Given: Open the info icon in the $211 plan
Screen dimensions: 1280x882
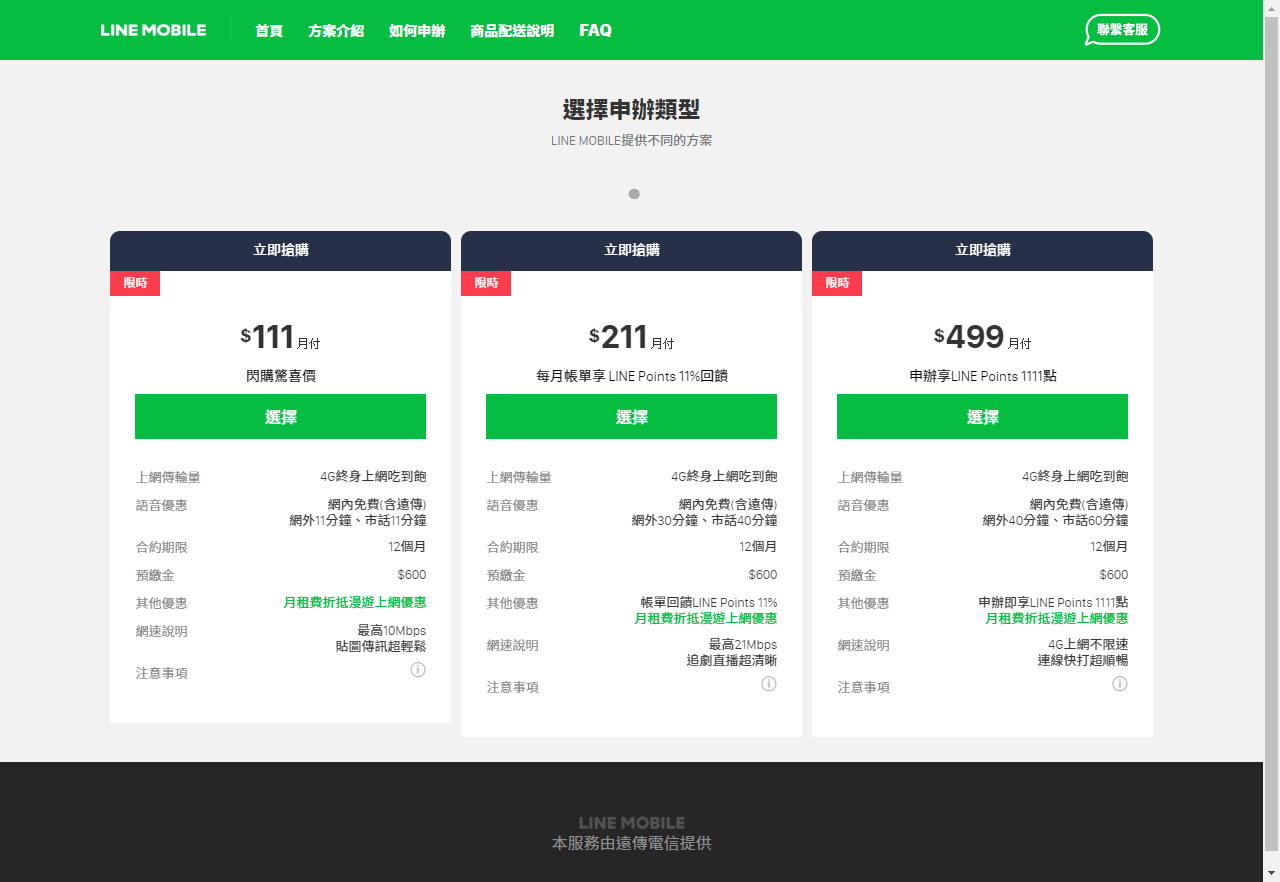Looking at the screenshot, I should 769,684.
